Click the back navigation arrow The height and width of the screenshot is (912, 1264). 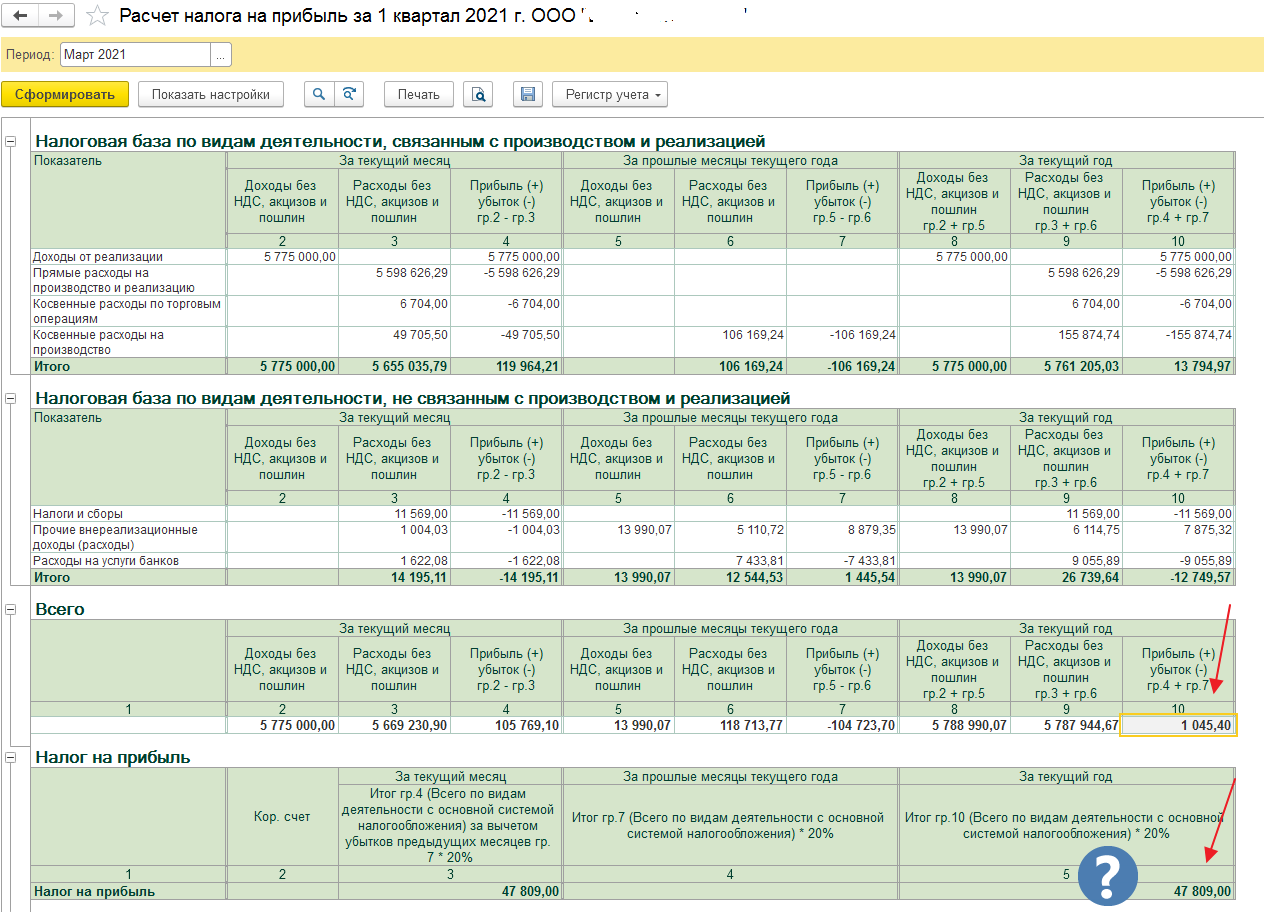21,16
